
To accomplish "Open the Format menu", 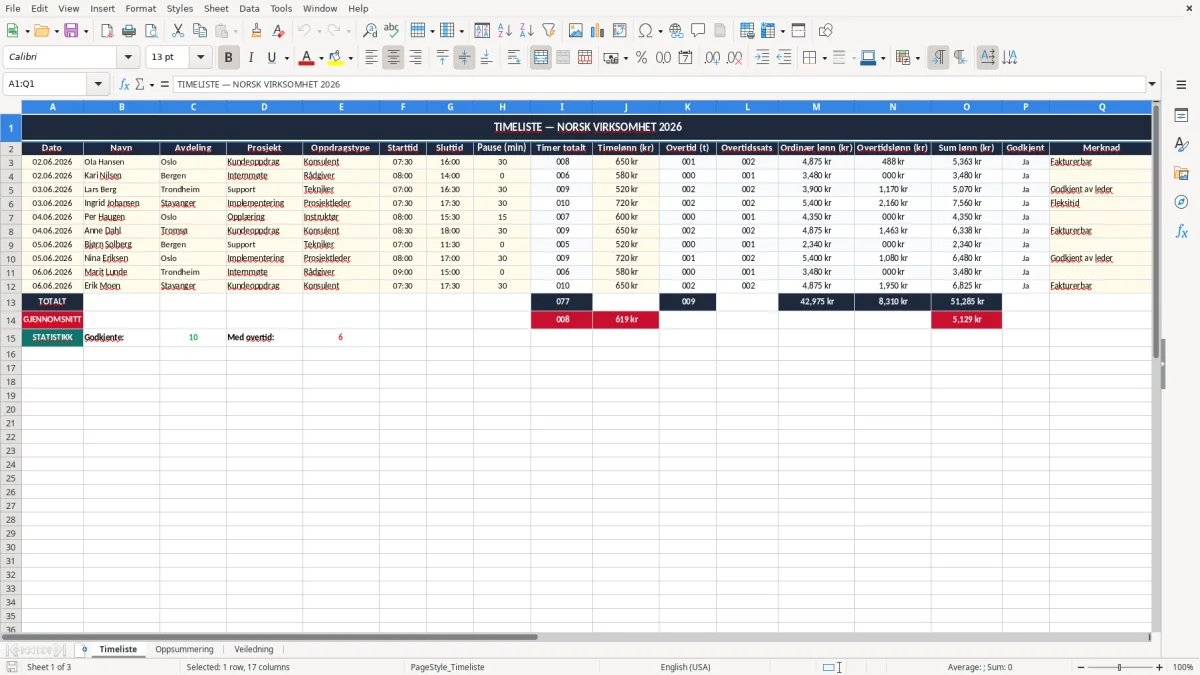I will (140, 8).
